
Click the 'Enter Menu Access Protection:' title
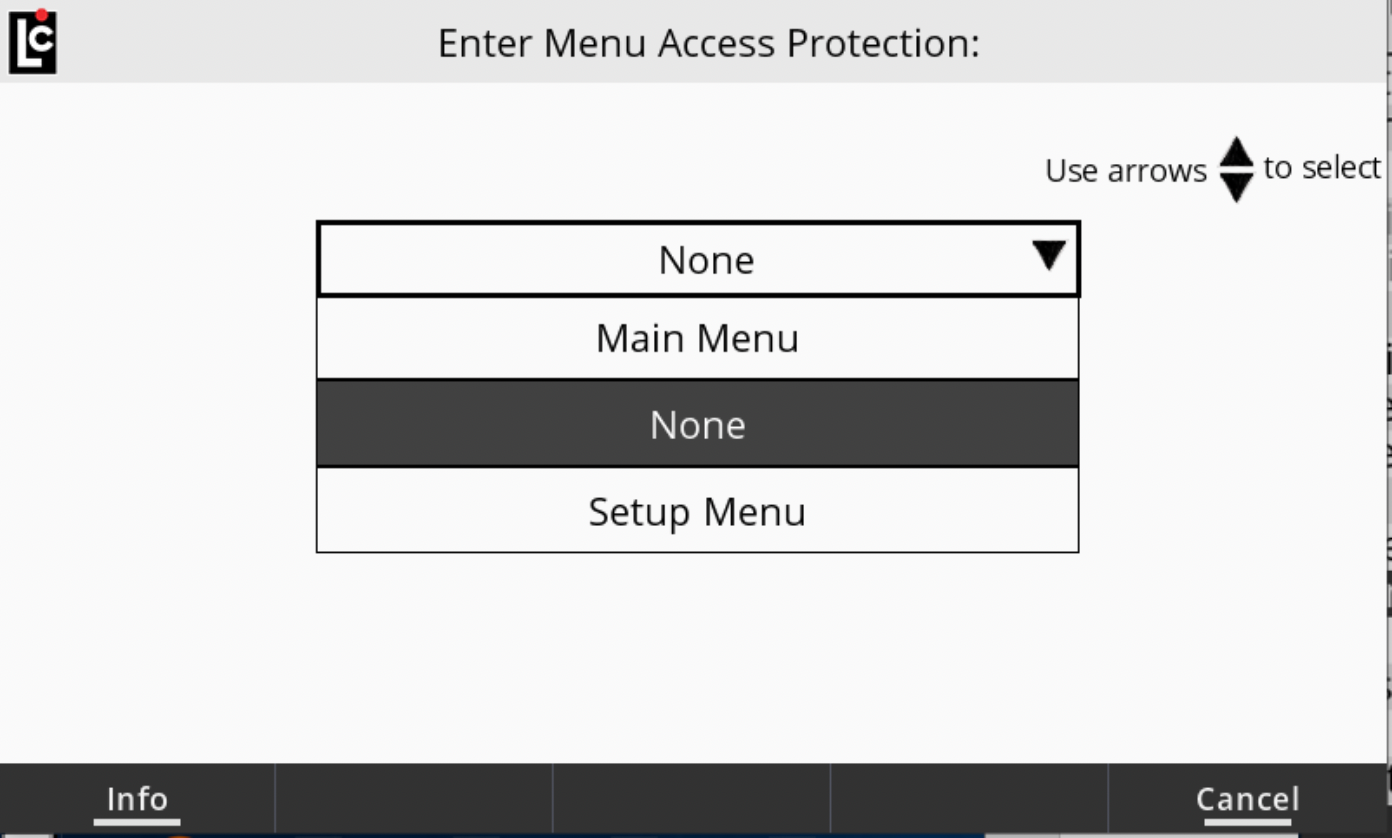pos(708,44)
